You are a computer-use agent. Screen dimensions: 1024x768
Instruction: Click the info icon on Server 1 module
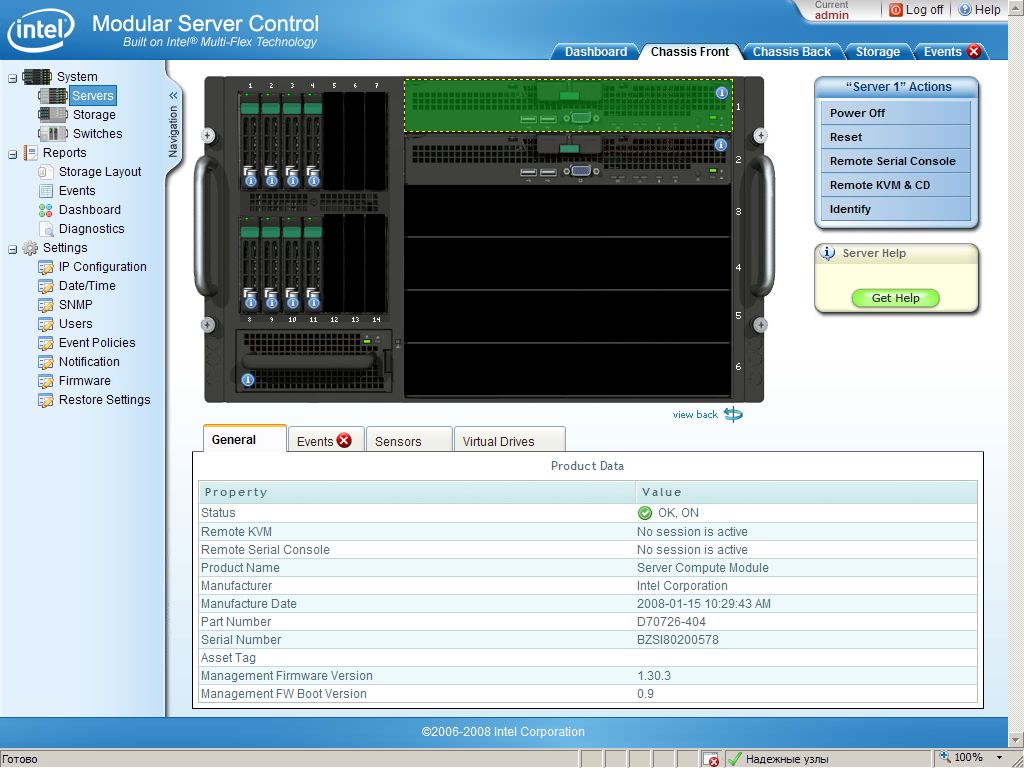point(721,93)
